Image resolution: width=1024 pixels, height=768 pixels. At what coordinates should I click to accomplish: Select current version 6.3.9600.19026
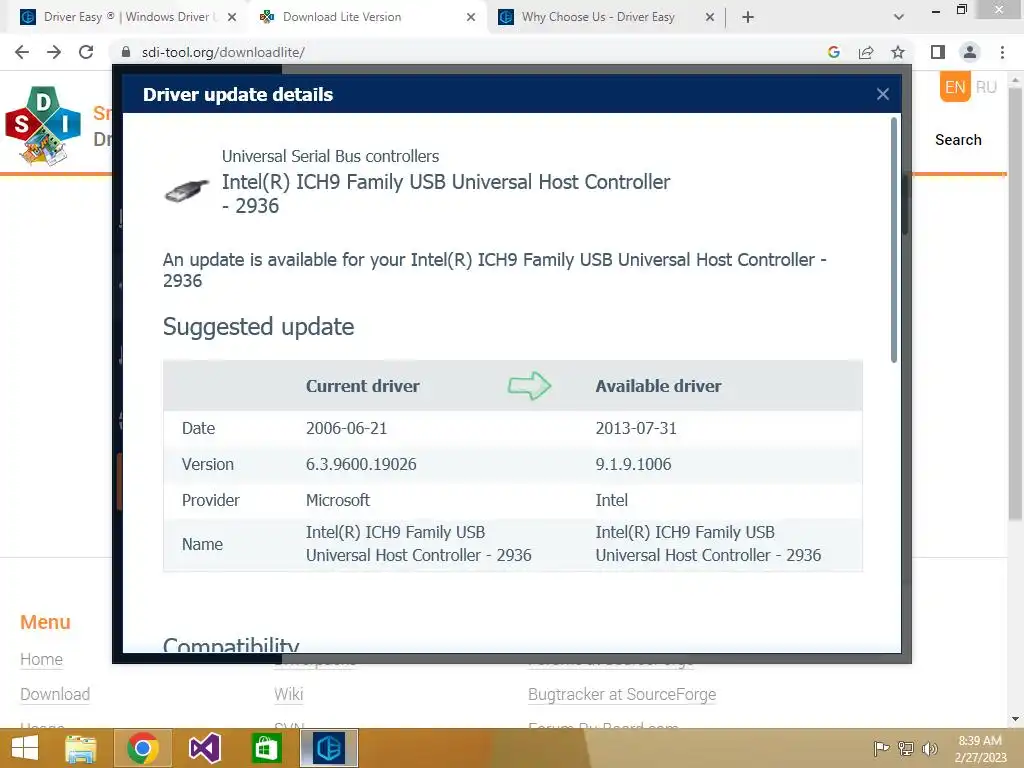pyautogui.click(x=361, y=464)
